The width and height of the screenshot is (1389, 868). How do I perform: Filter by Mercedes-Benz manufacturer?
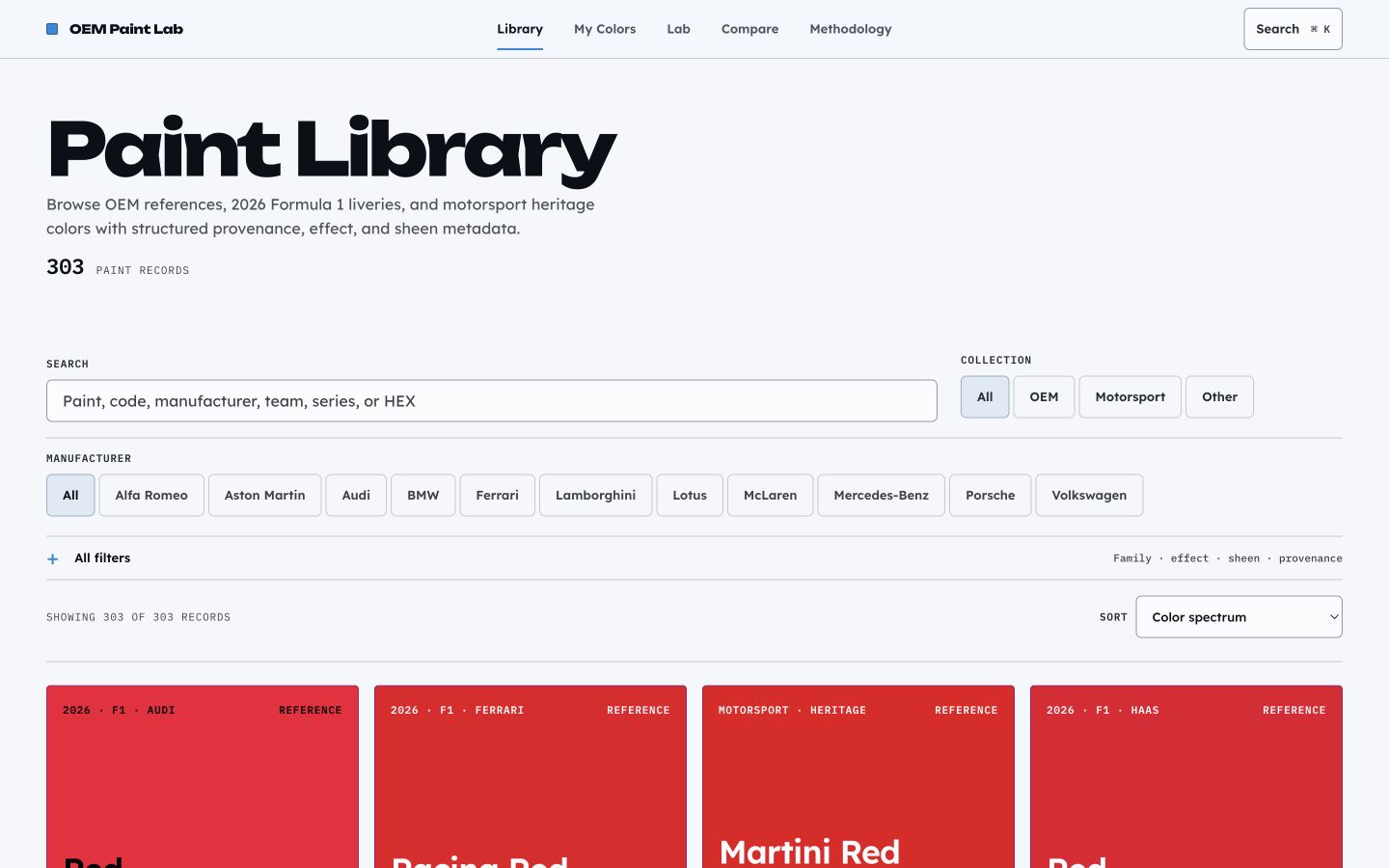(x=881, y=495)
